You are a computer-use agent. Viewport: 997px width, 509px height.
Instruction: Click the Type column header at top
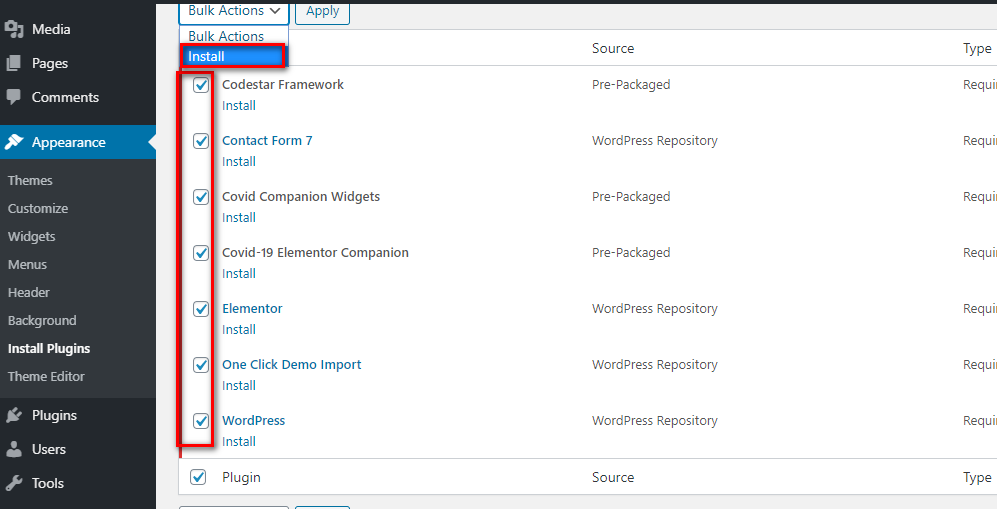977,48
